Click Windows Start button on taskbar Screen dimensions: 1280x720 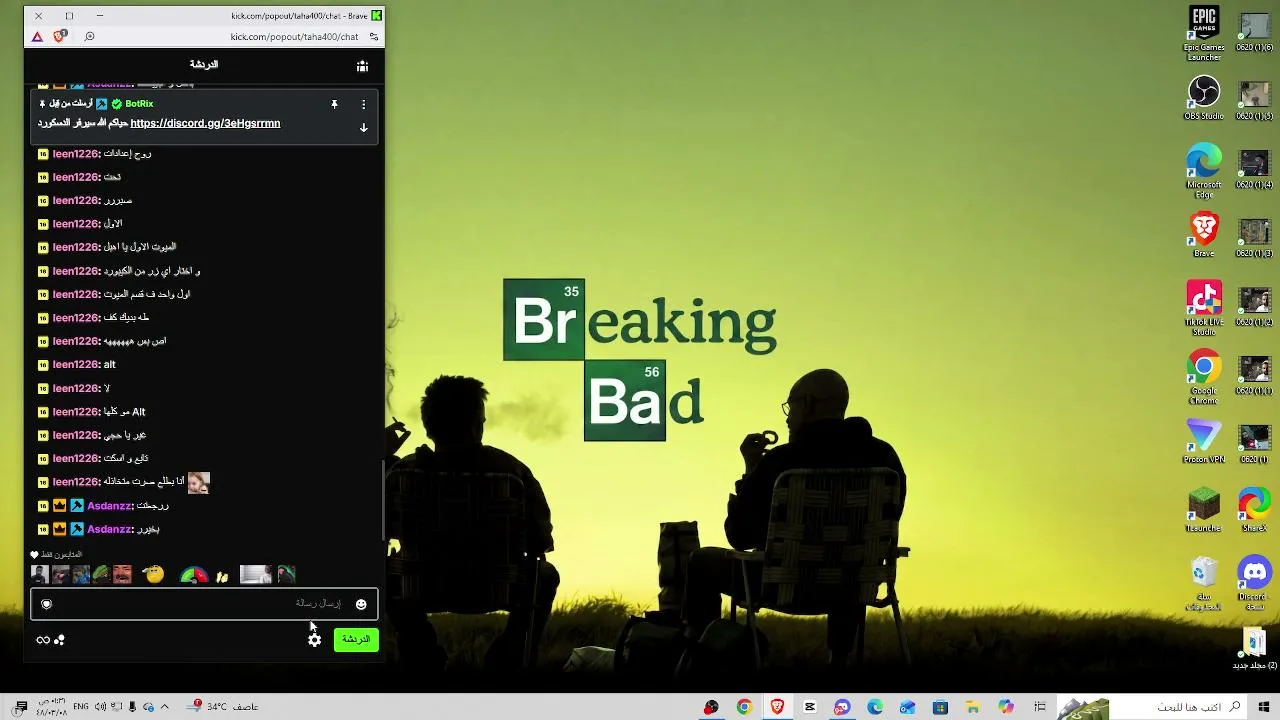tap(1264, 707)
